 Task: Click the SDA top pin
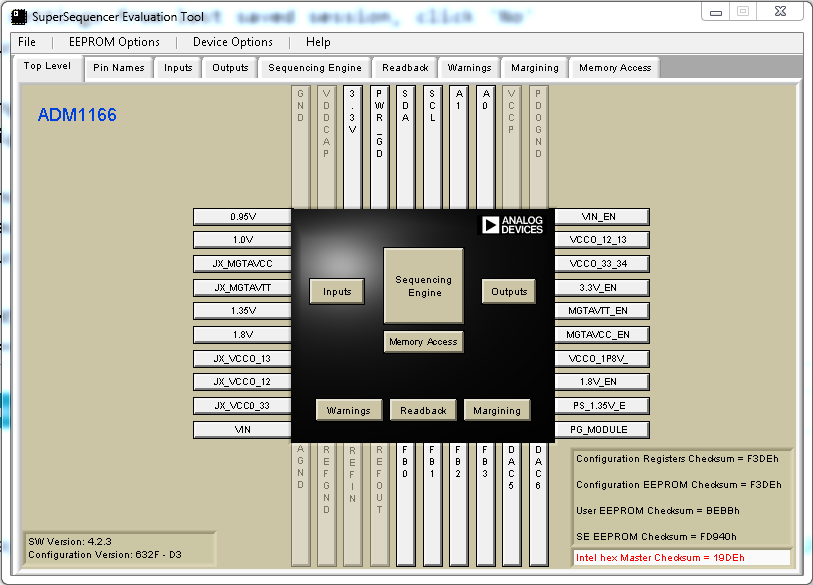click(x=405, y=147)
